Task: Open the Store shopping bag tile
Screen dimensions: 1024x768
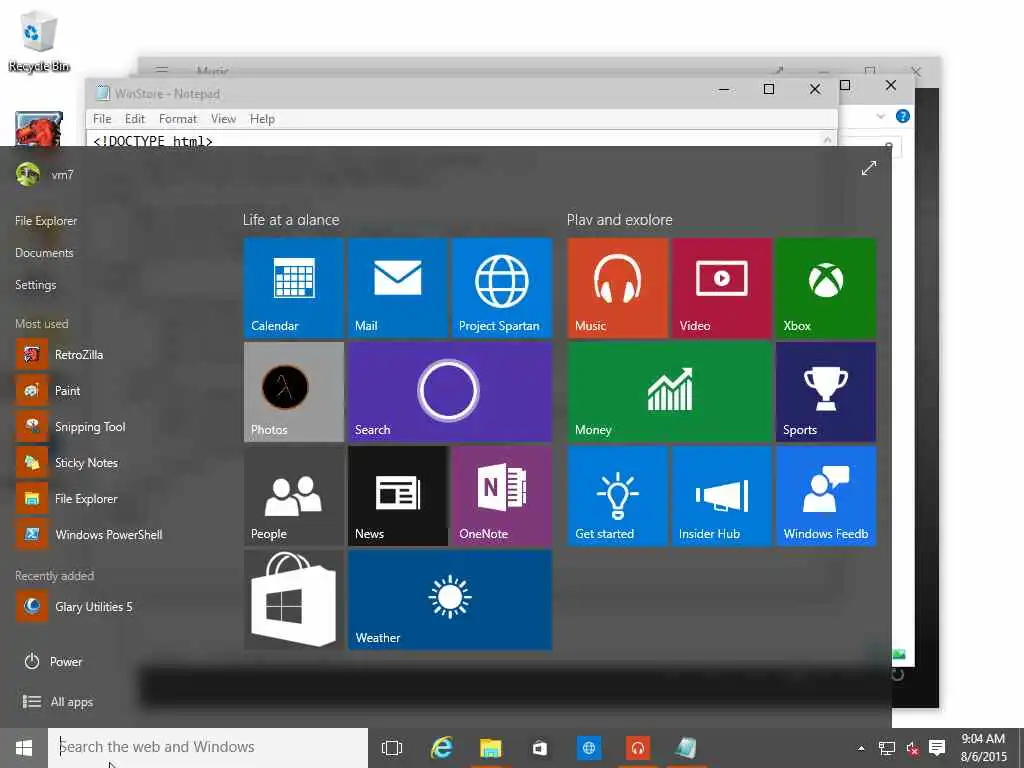Action: tap(293, 600)
